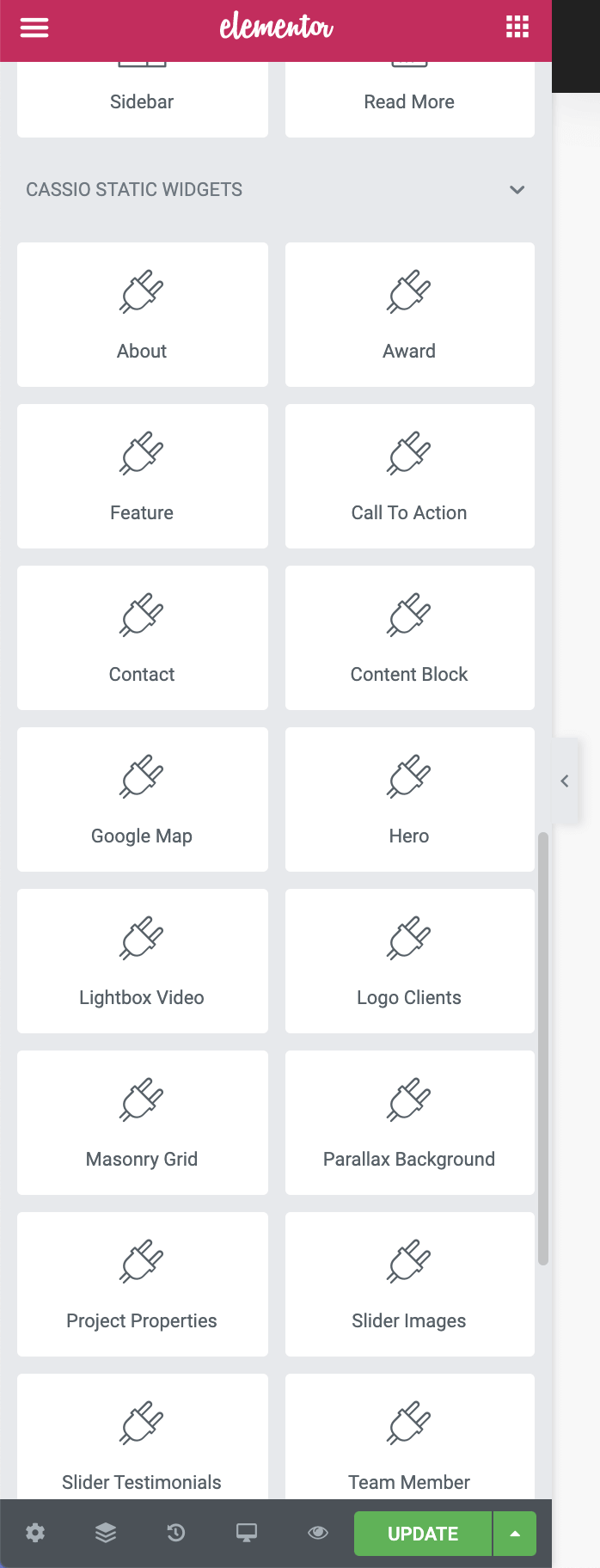Toggle preview changes with the eye icon

tap(318, 1533)
